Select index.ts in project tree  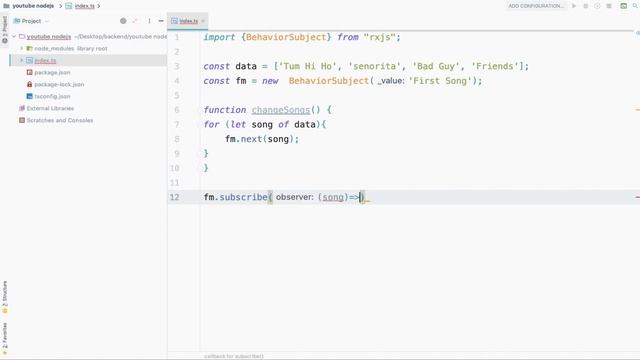[45, 60]
